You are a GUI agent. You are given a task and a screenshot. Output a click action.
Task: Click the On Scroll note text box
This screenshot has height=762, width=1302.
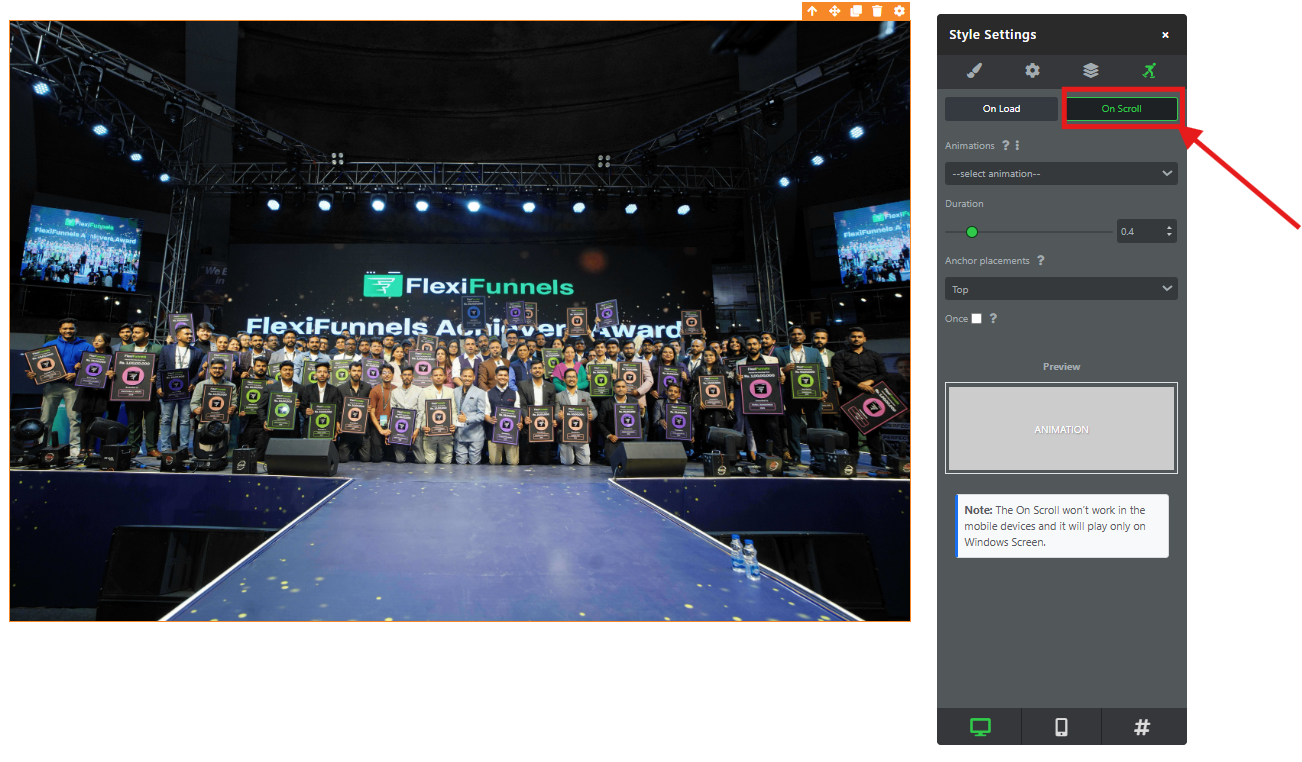point(1062,526)
